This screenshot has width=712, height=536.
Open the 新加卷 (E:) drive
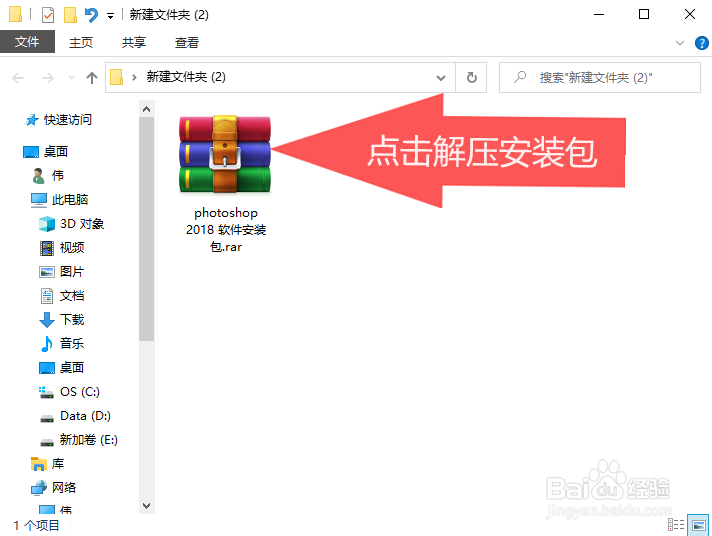[89, 440]
